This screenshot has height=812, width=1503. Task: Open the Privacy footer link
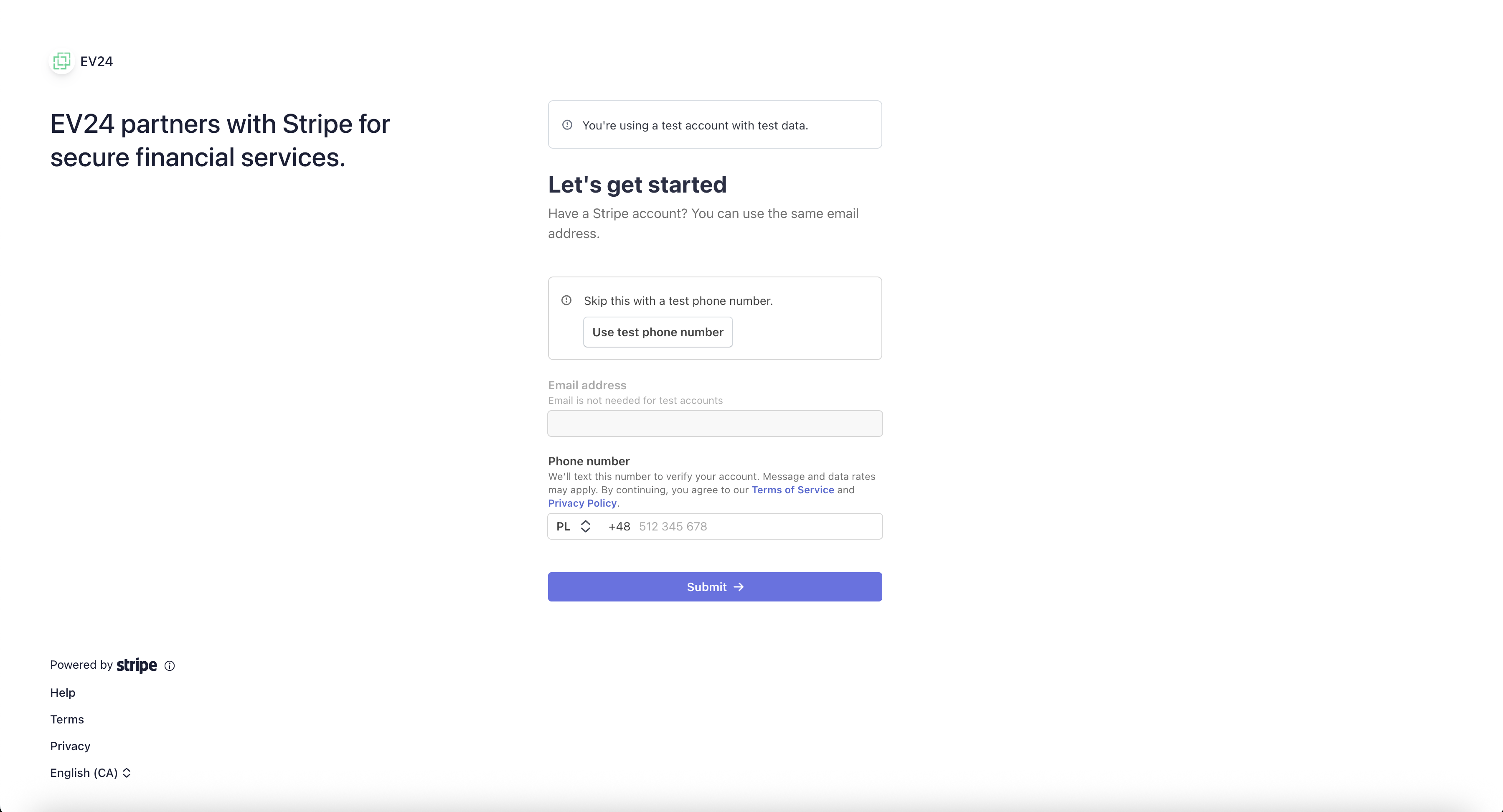[x=70, y=746]
